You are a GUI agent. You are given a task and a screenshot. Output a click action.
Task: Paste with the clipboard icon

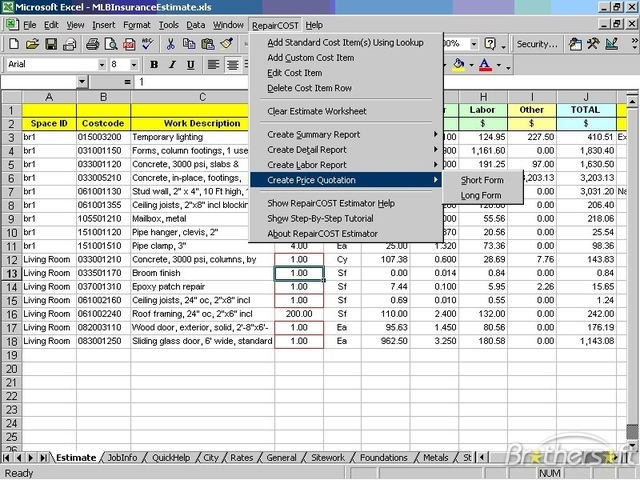click(208, 44)
